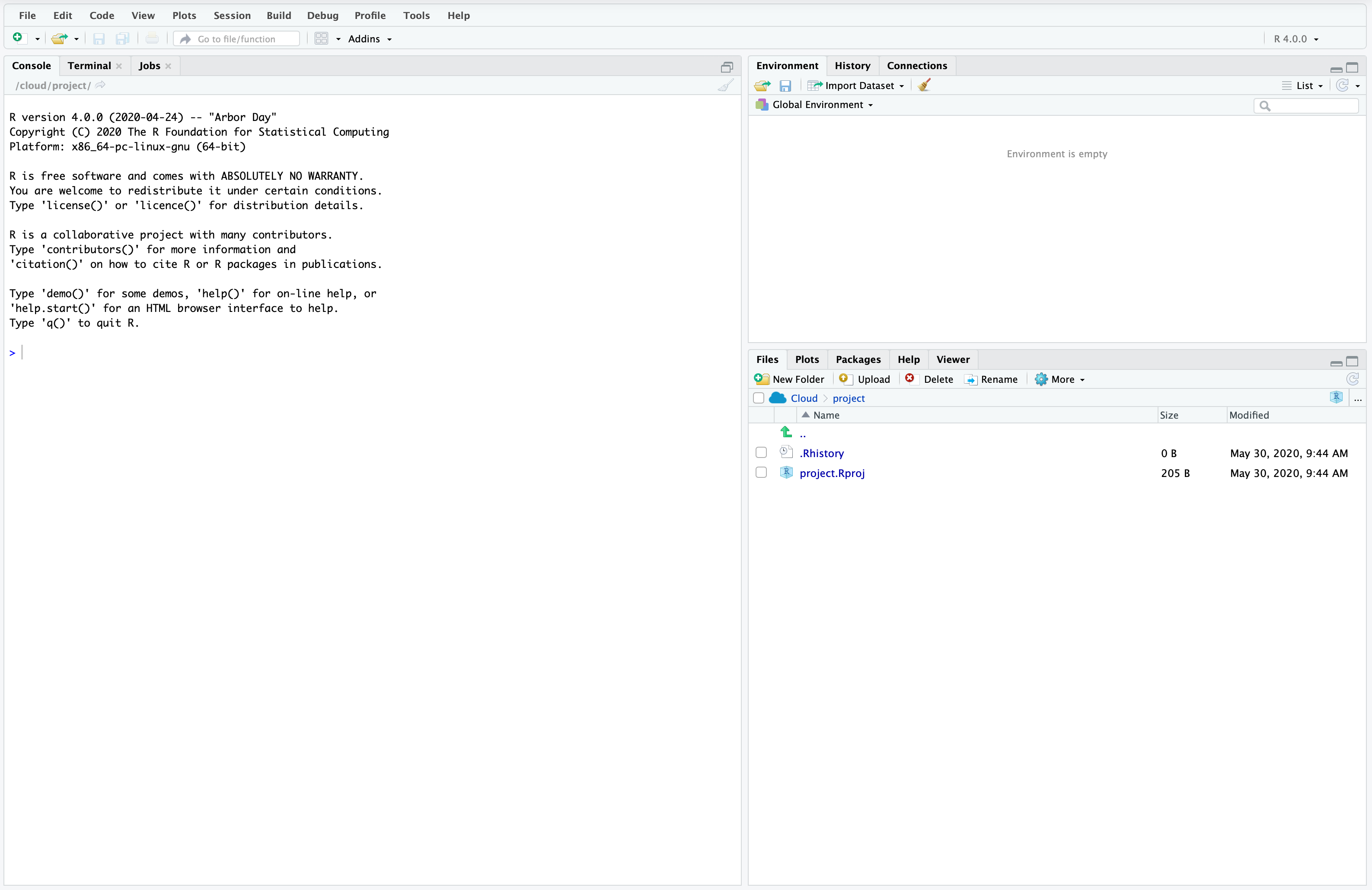
Task: Open the project.Rproj file link
Action: coord(832,473)
